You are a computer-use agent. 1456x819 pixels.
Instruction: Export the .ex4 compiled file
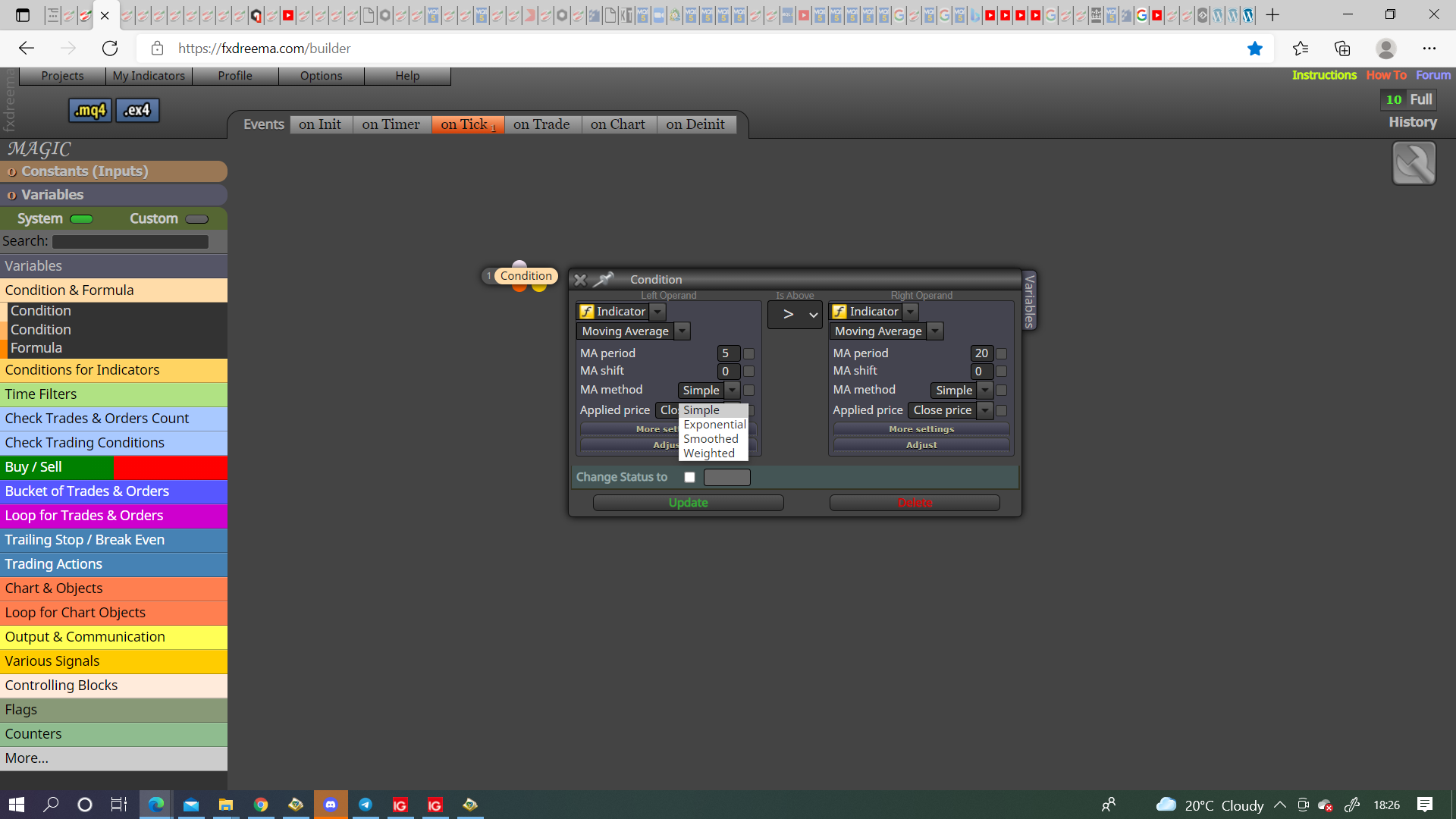tap(137, 111)
